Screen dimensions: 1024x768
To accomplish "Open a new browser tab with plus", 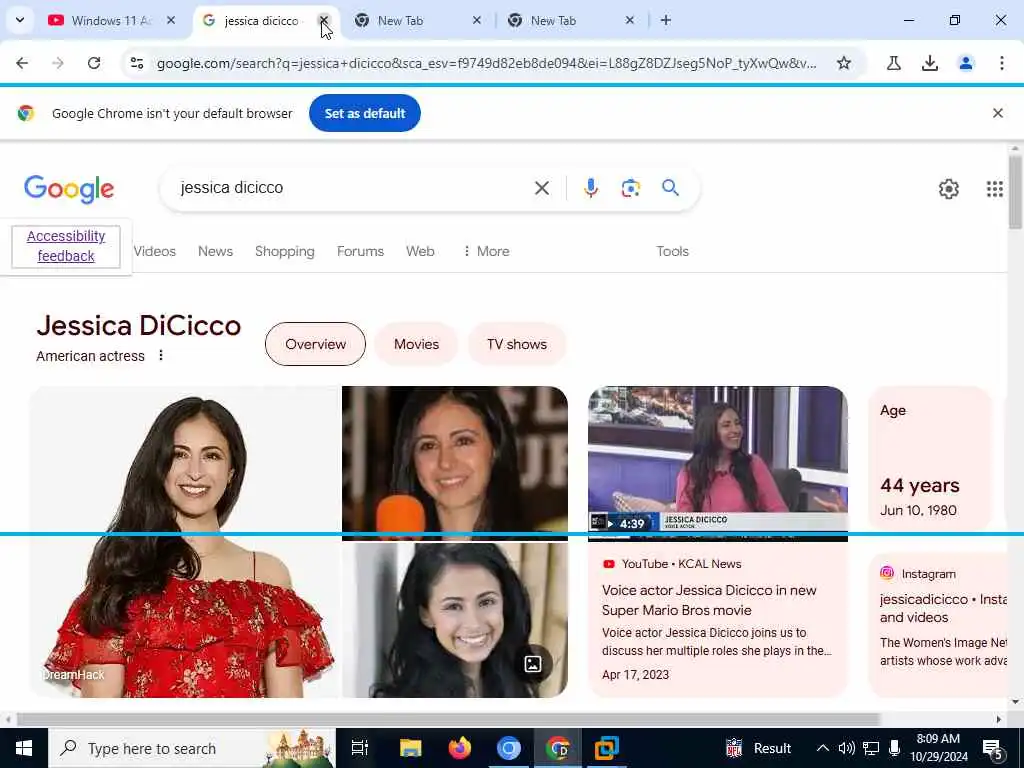I will coord(665,20).
